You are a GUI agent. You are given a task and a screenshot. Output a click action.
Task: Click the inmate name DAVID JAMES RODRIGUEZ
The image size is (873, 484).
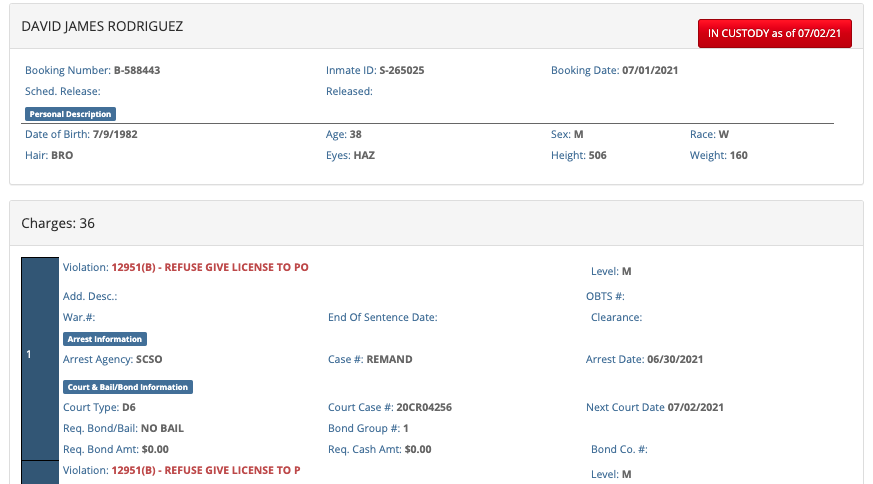(102, 26)
